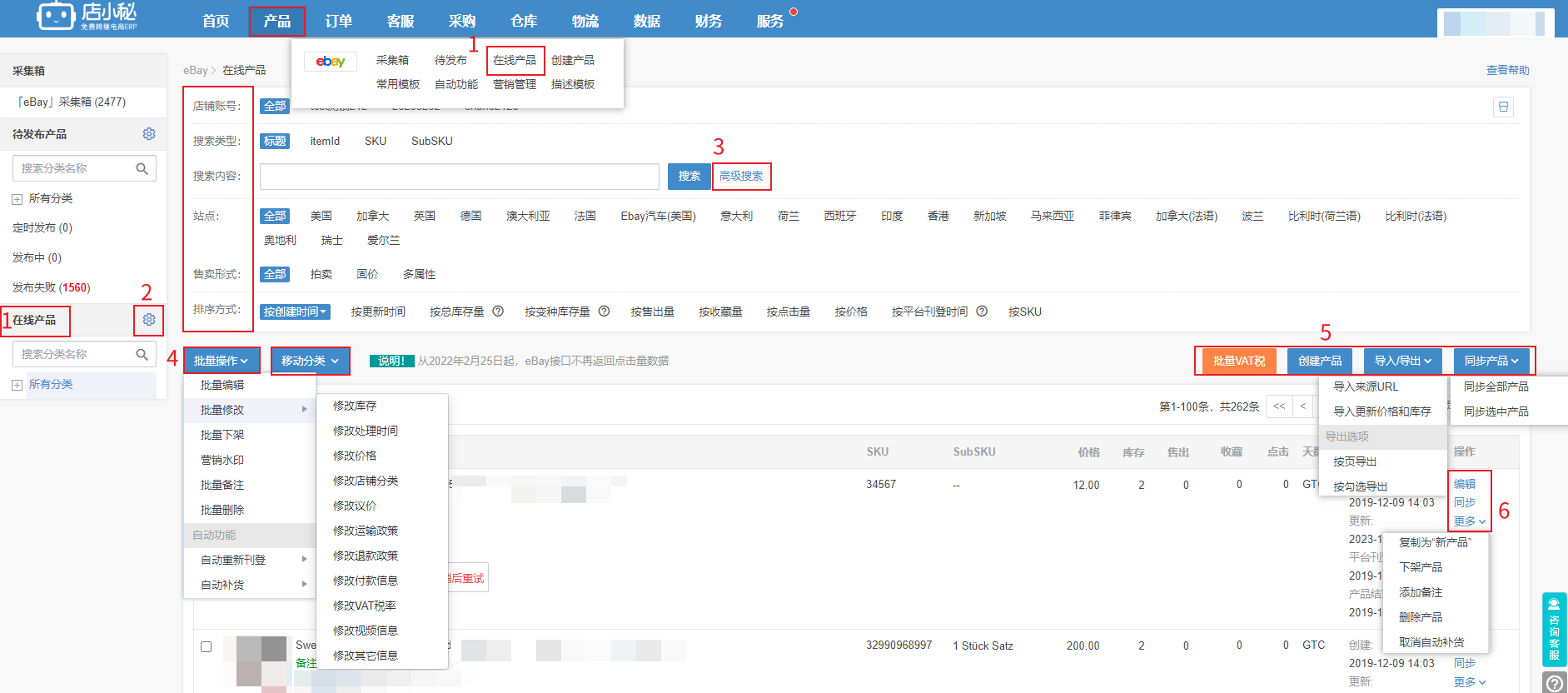The image size is (1568, 693).
Task: Sort by 按更新时间
Action: point(378,312)
